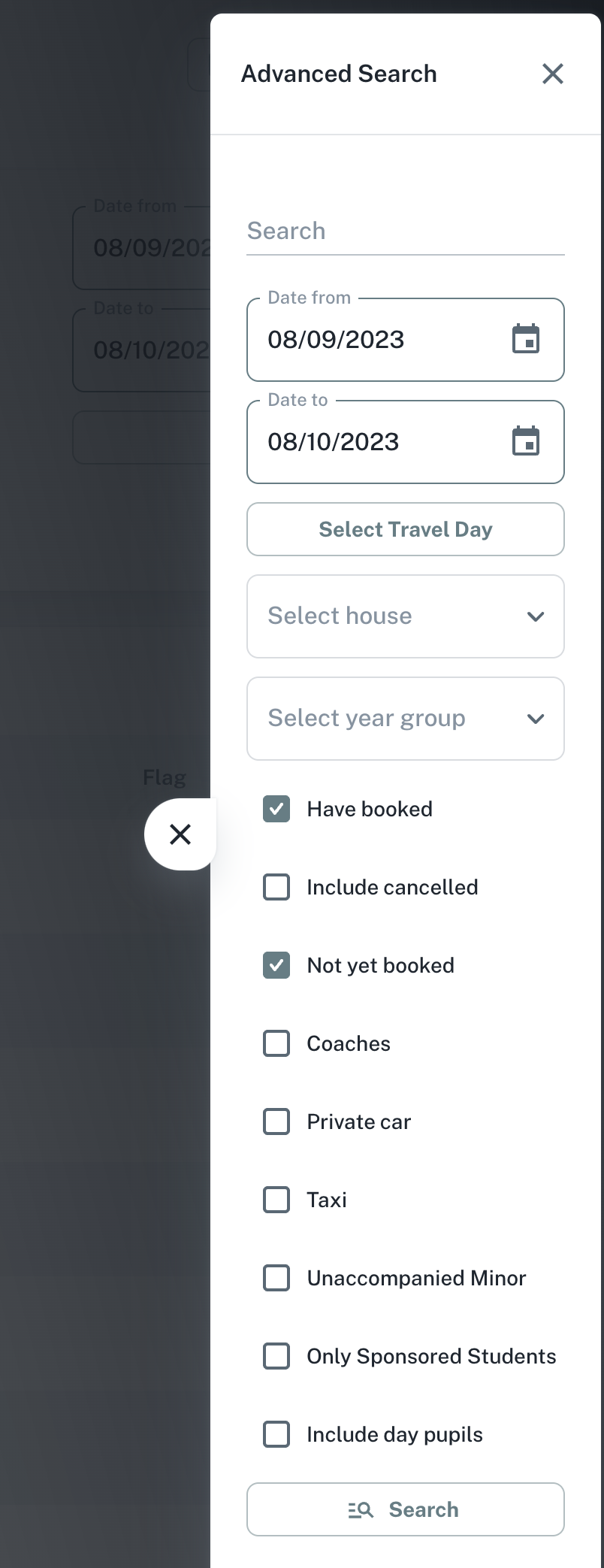Toggle the Only Sponsored Students checkbox
Screen dimensions: 604x1568
(x=276, y=1356)
